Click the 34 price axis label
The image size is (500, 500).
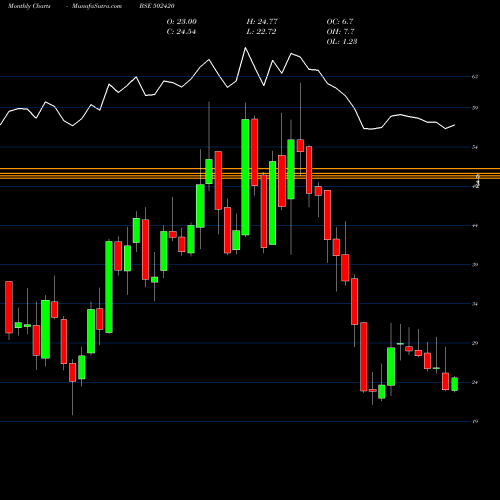point(475,304)
